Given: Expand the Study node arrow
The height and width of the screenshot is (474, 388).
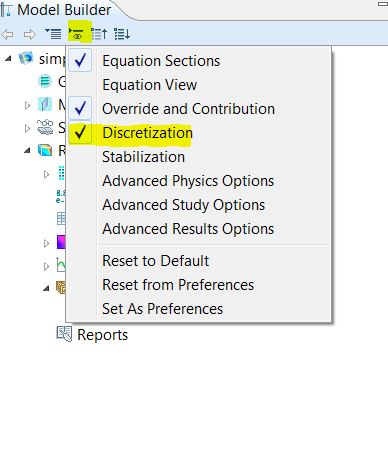Looking at the screenshot, I should (27, 128).
